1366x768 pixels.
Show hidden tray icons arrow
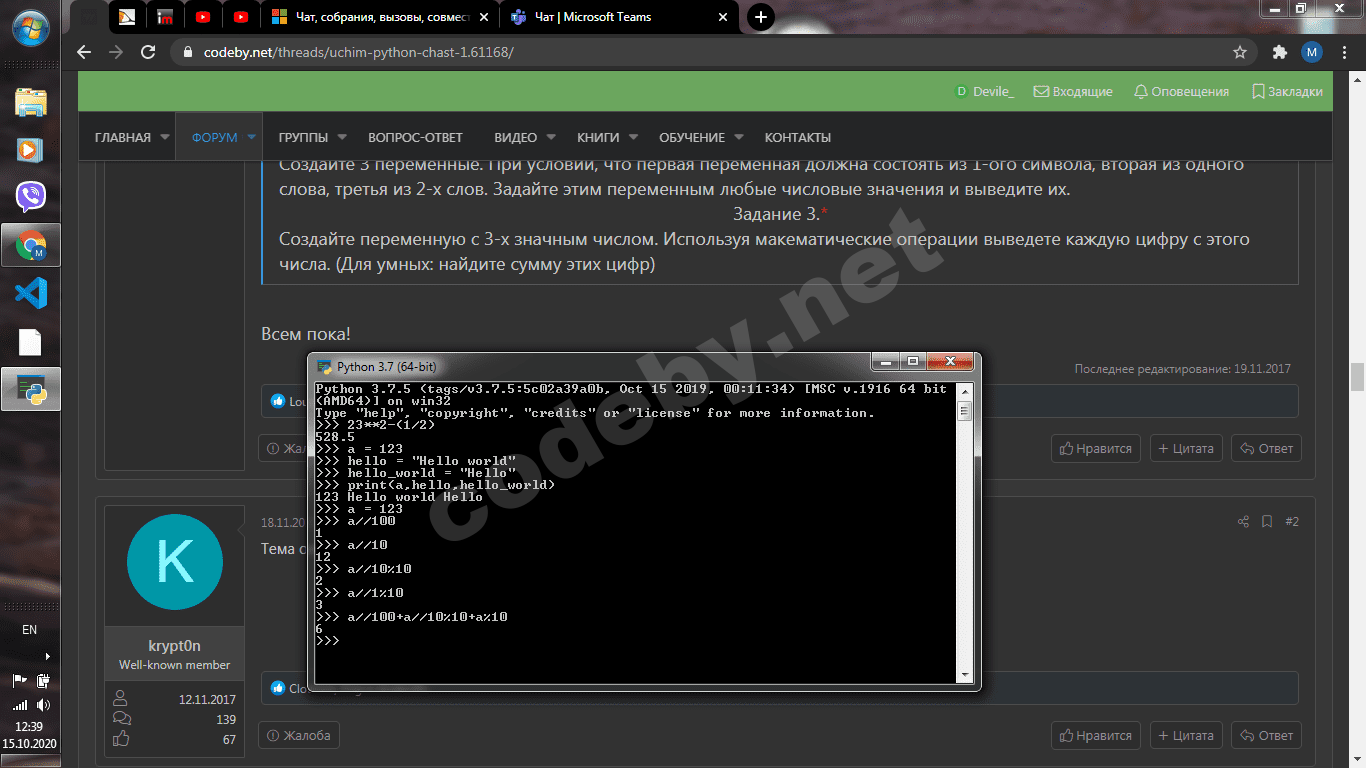(x=46, y=656)
